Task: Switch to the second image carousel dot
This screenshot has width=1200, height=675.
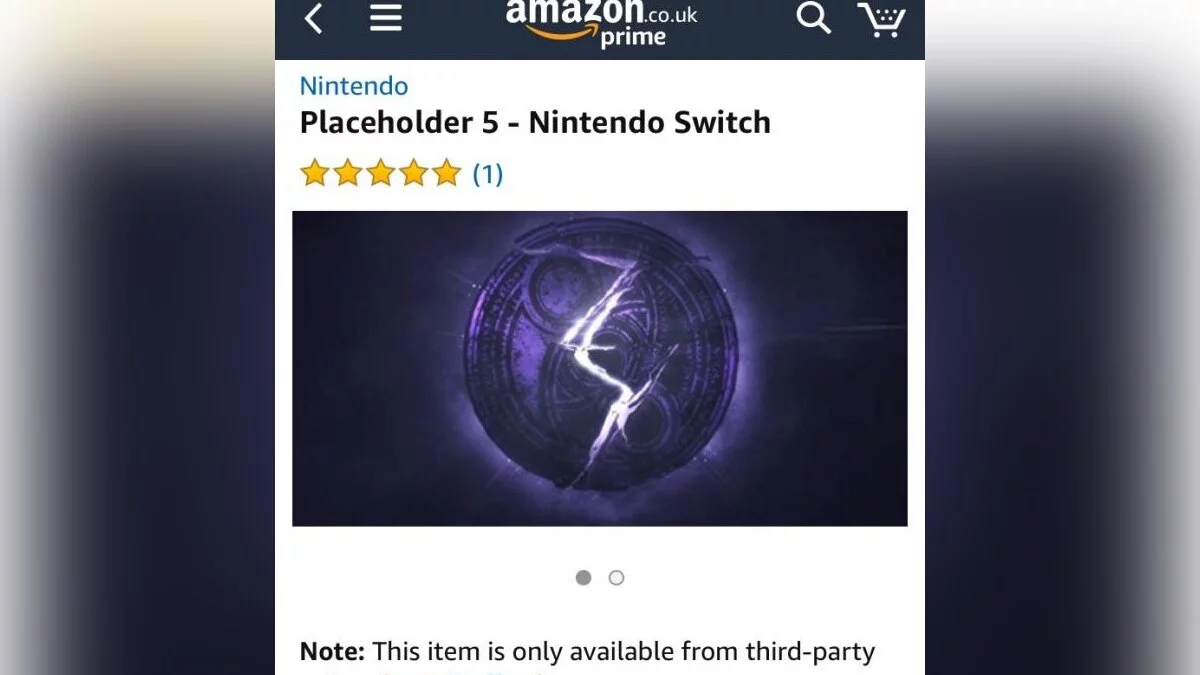Action: (x=616, y=577)
